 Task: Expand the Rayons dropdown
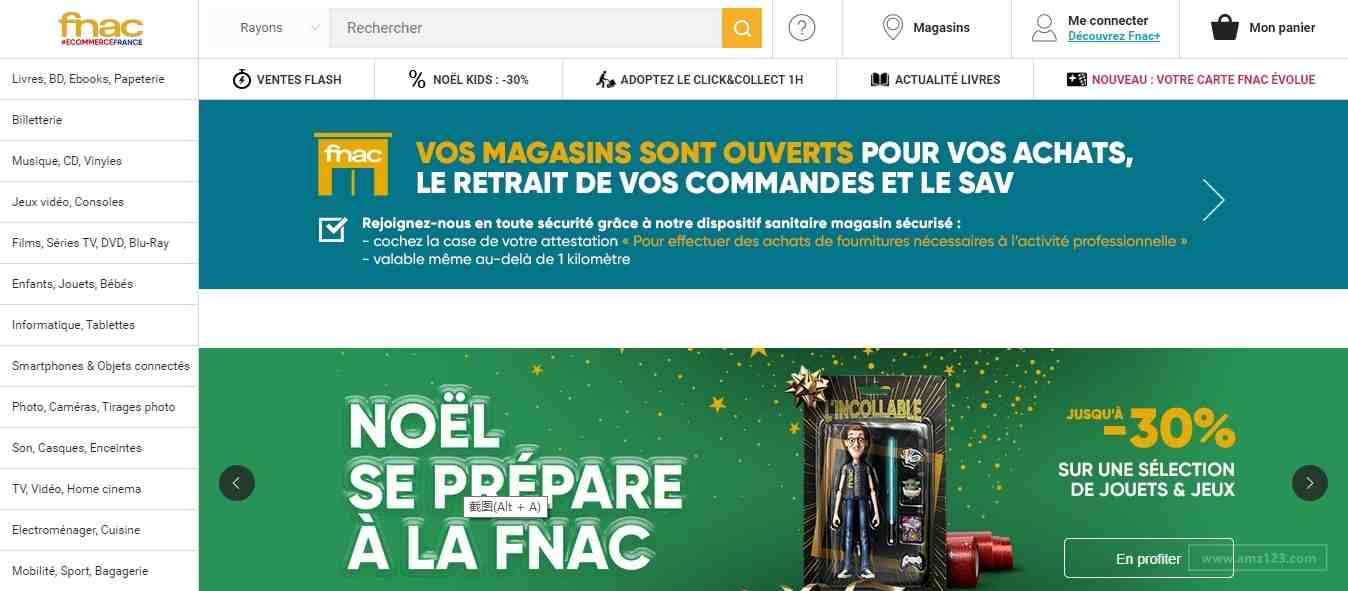pyautogui.click(x=269, y=28)
